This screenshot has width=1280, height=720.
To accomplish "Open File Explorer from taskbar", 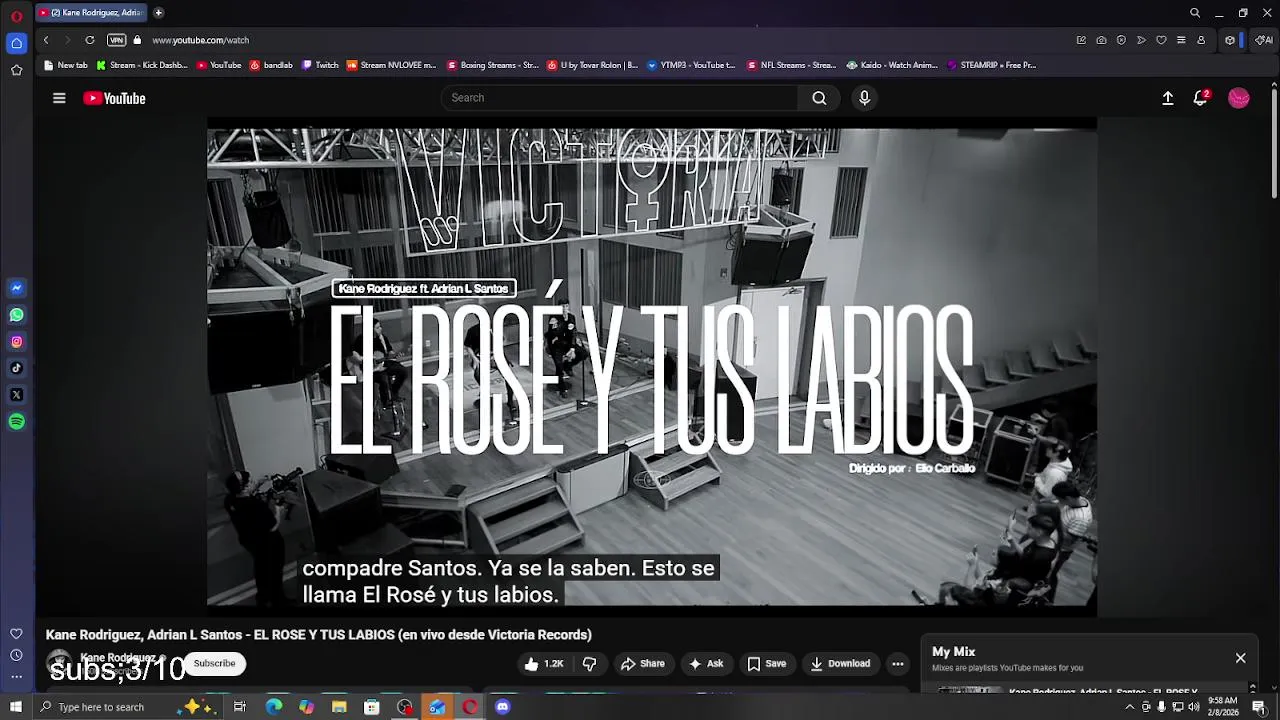I will [339, 707].
